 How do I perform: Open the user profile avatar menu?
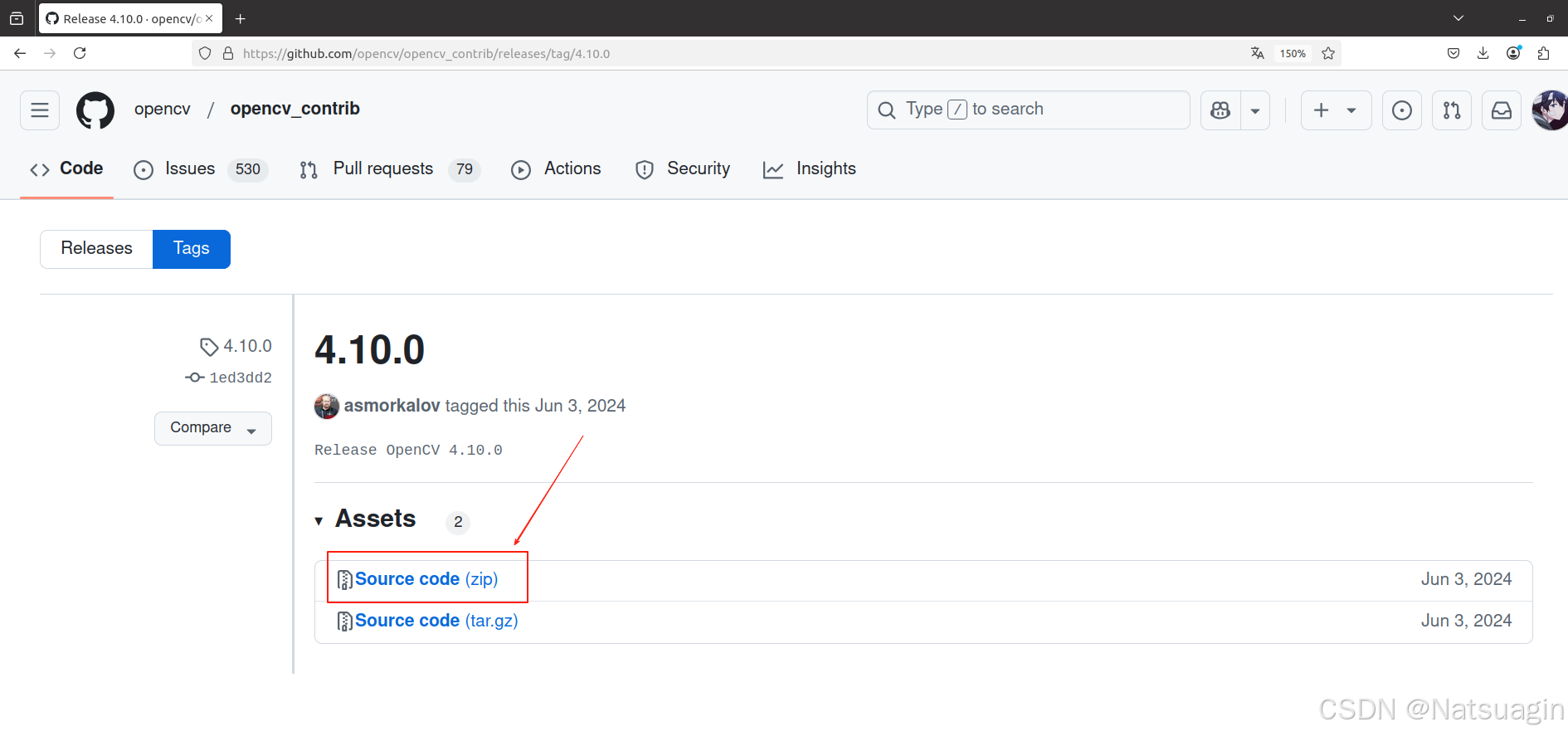(1550, 110)
